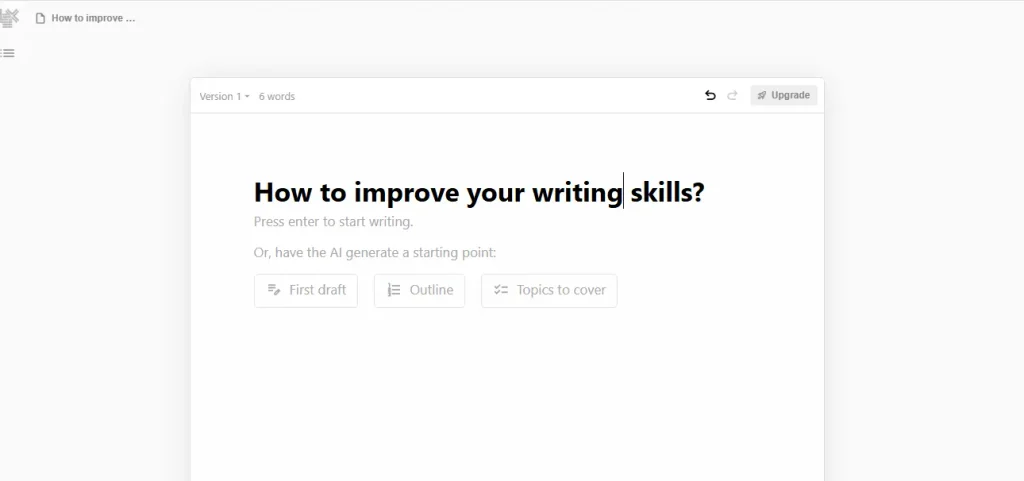Click the pencil icon for First draft
The image size is (1024, 481).
[x=274, y=290]
